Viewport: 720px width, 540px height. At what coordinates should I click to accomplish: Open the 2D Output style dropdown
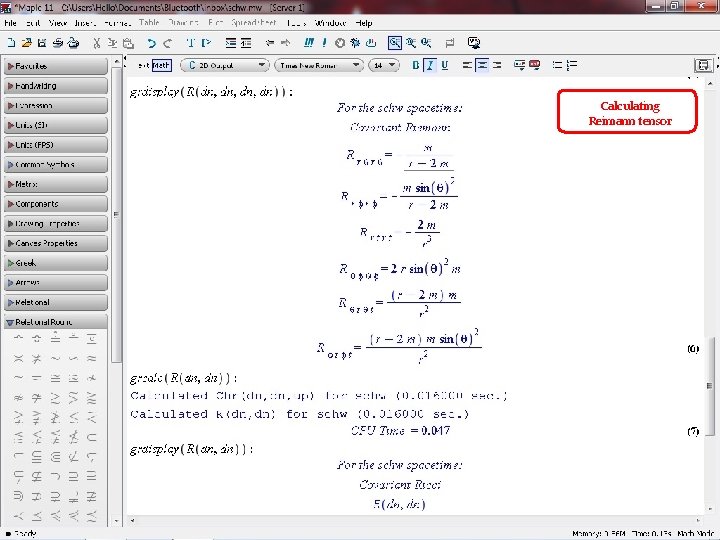pyautogui.click(x=225, y=66)
